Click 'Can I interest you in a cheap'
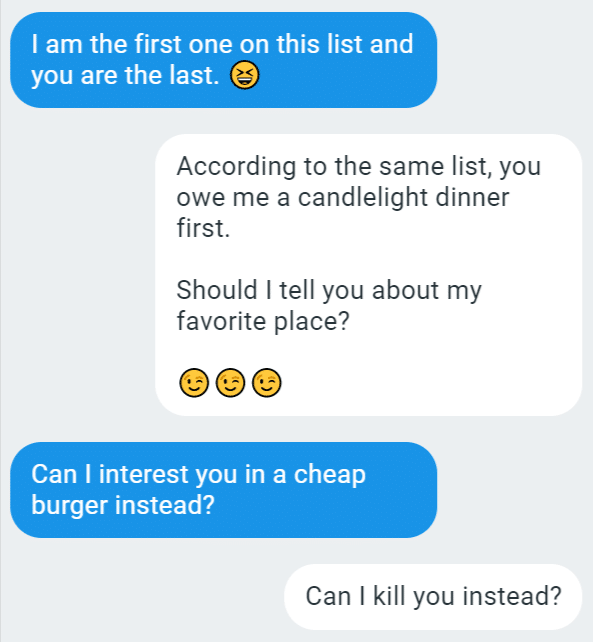Image resolution: width=593 pixels, height=642 pixels. (x=198, y=474)
